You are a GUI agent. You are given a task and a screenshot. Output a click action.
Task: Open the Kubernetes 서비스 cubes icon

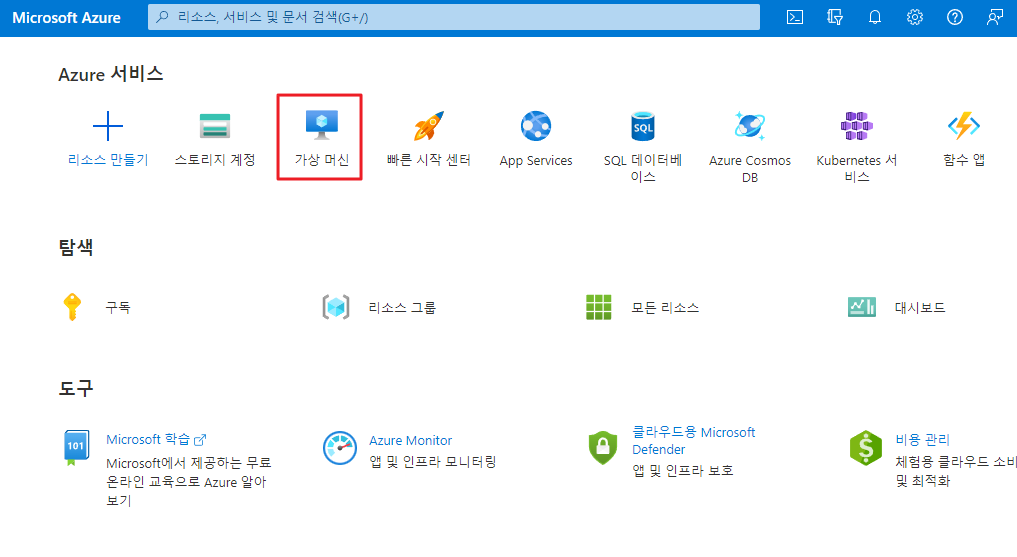point(857,126)
